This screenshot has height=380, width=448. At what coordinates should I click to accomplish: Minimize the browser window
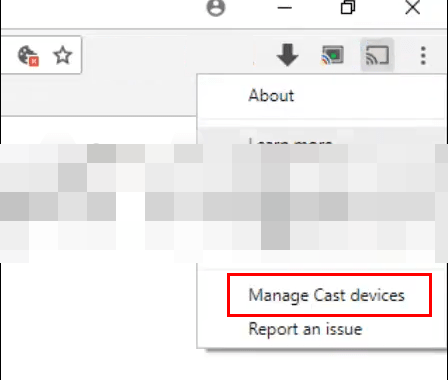click(285, 8)
